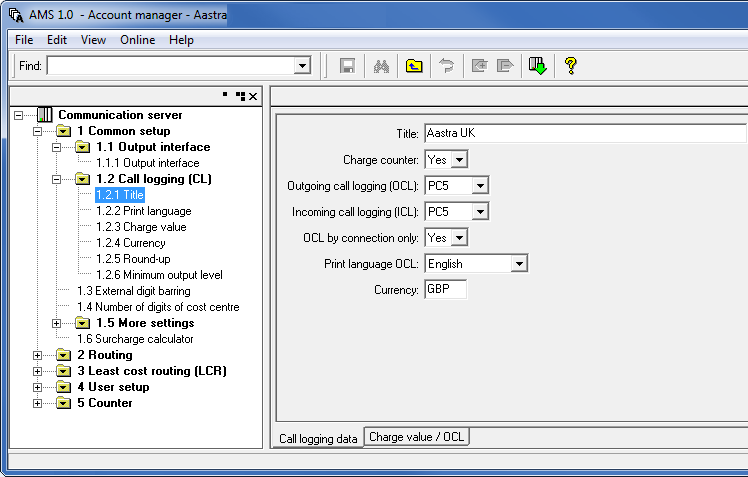The image size is (748, 477).
Task: Click the Undo arrow icon
Action: pos(446,66)
